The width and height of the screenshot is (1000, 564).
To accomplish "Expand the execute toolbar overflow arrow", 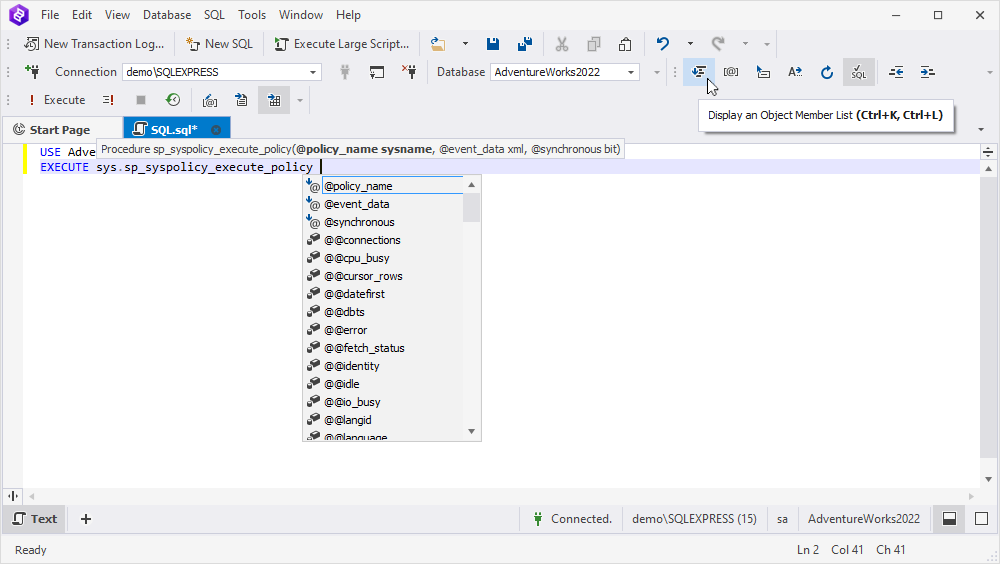I will coord(300,100).
